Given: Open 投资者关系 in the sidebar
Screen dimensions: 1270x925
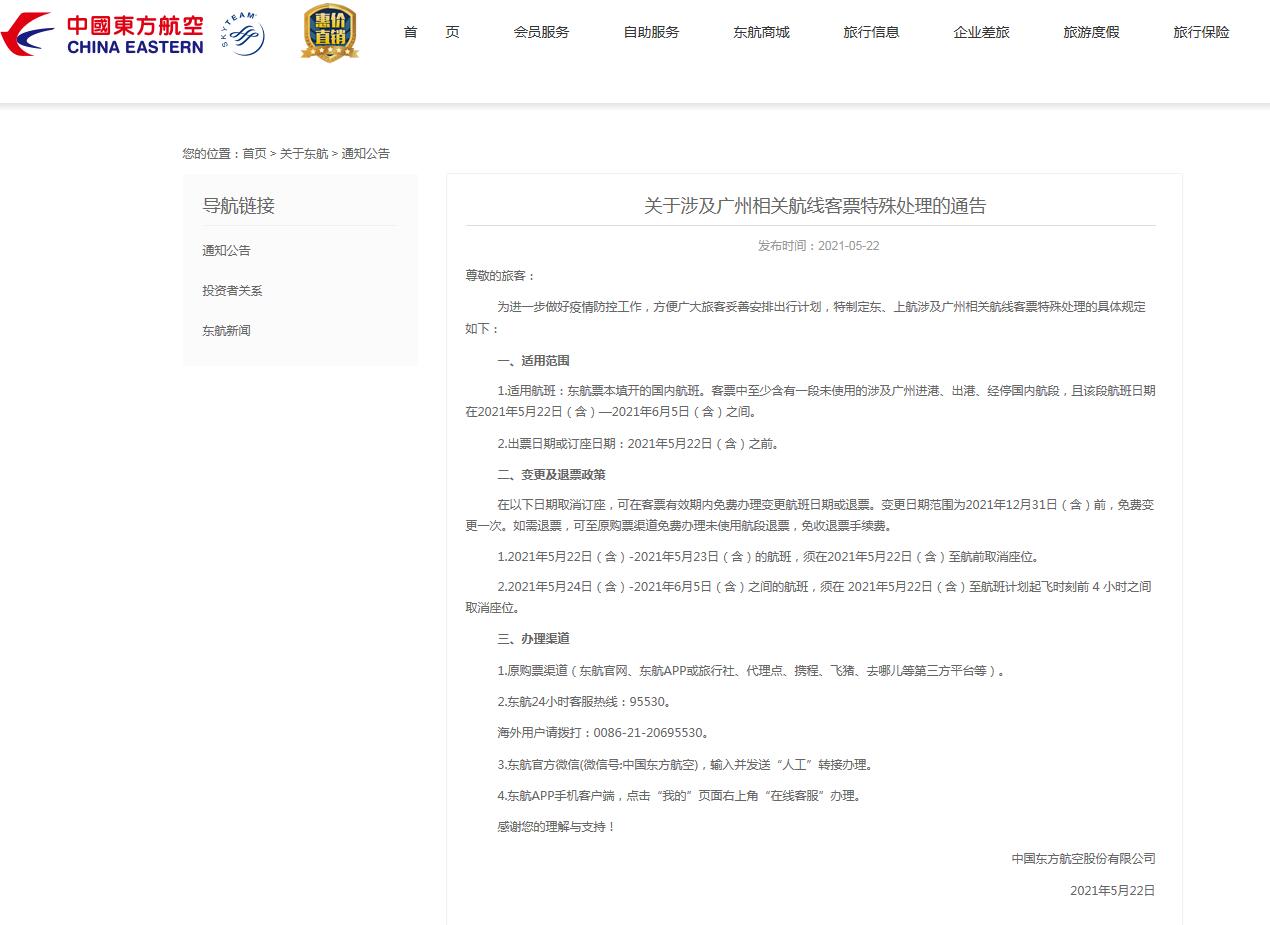Looking at the screenshot, I should pyautogui.click(x=232, y=290).
